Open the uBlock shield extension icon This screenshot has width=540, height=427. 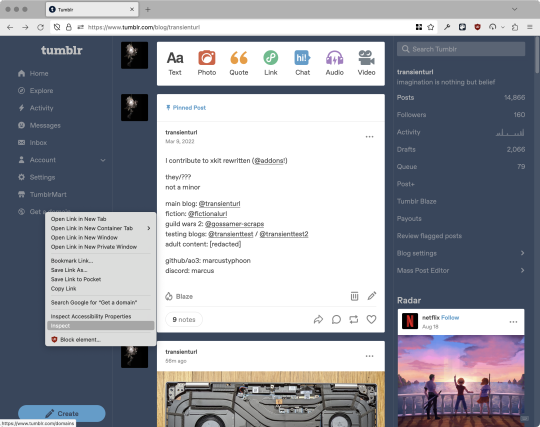point(477,27)
